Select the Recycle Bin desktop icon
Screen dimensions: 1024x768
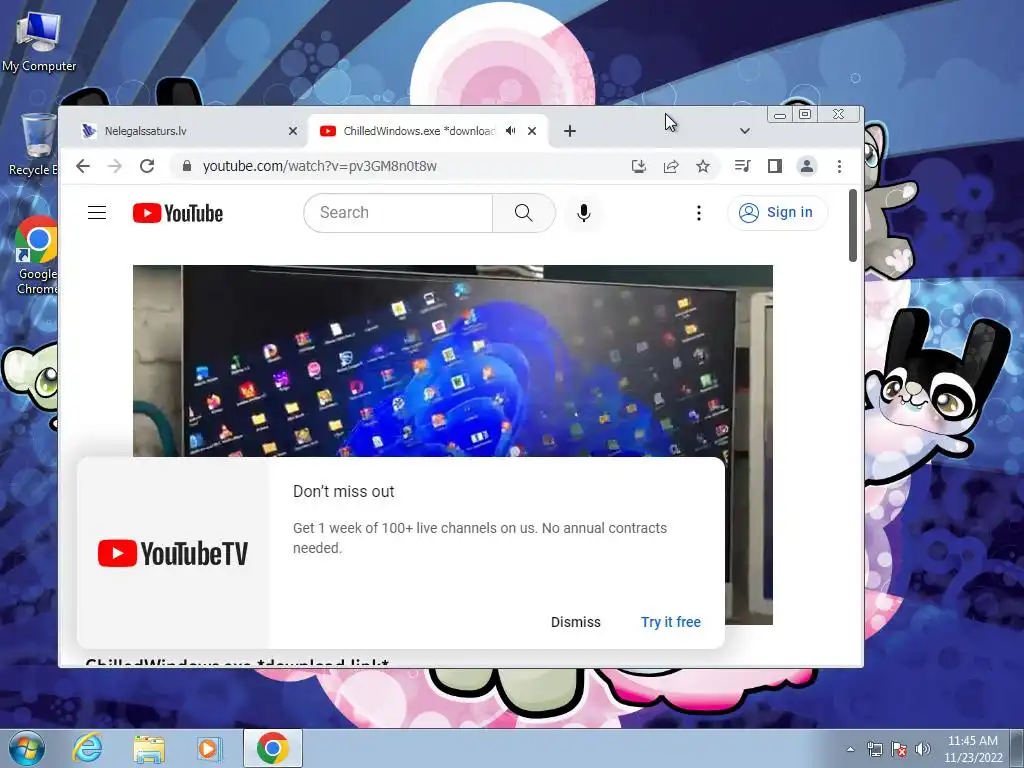[33, 145]
